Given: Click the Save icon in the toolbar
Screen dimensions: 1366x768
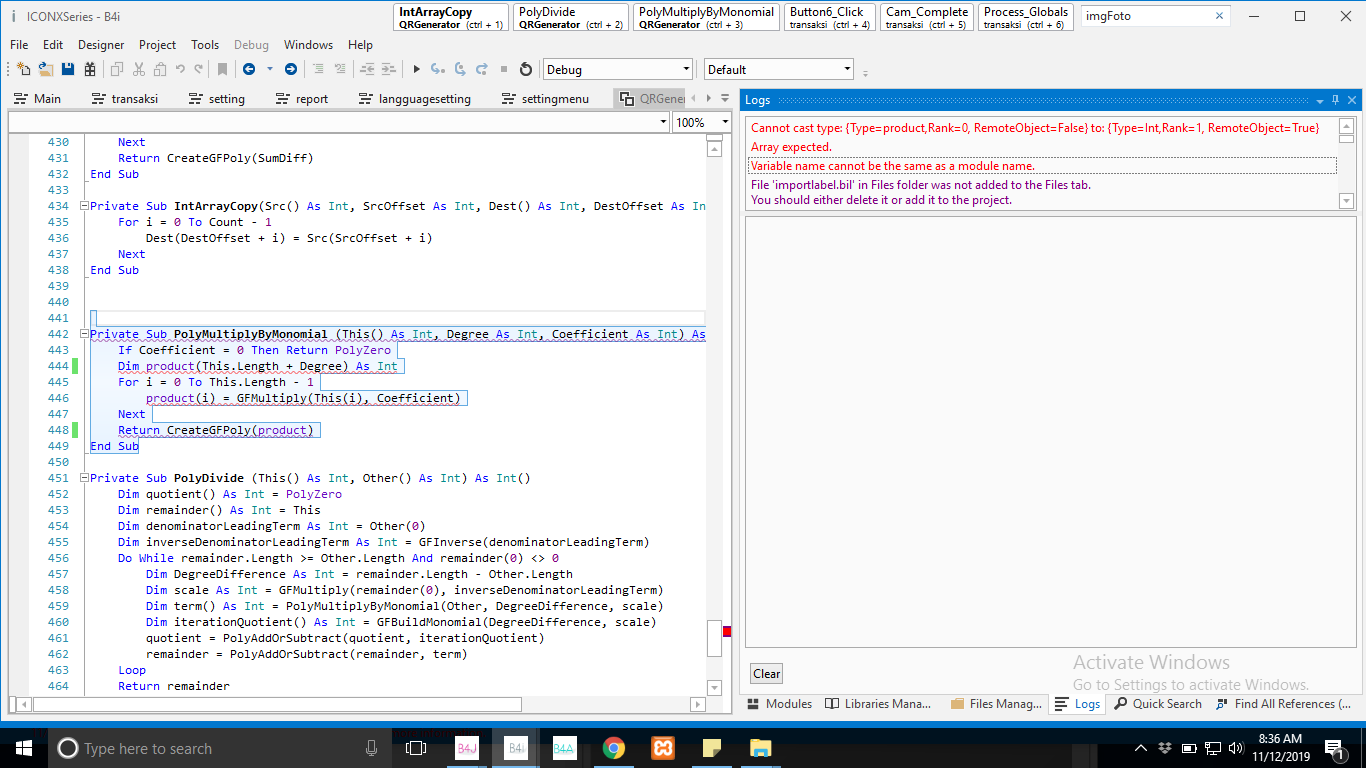Looking at the screenshot, I should pyautogui.click(x=68, y=69).
